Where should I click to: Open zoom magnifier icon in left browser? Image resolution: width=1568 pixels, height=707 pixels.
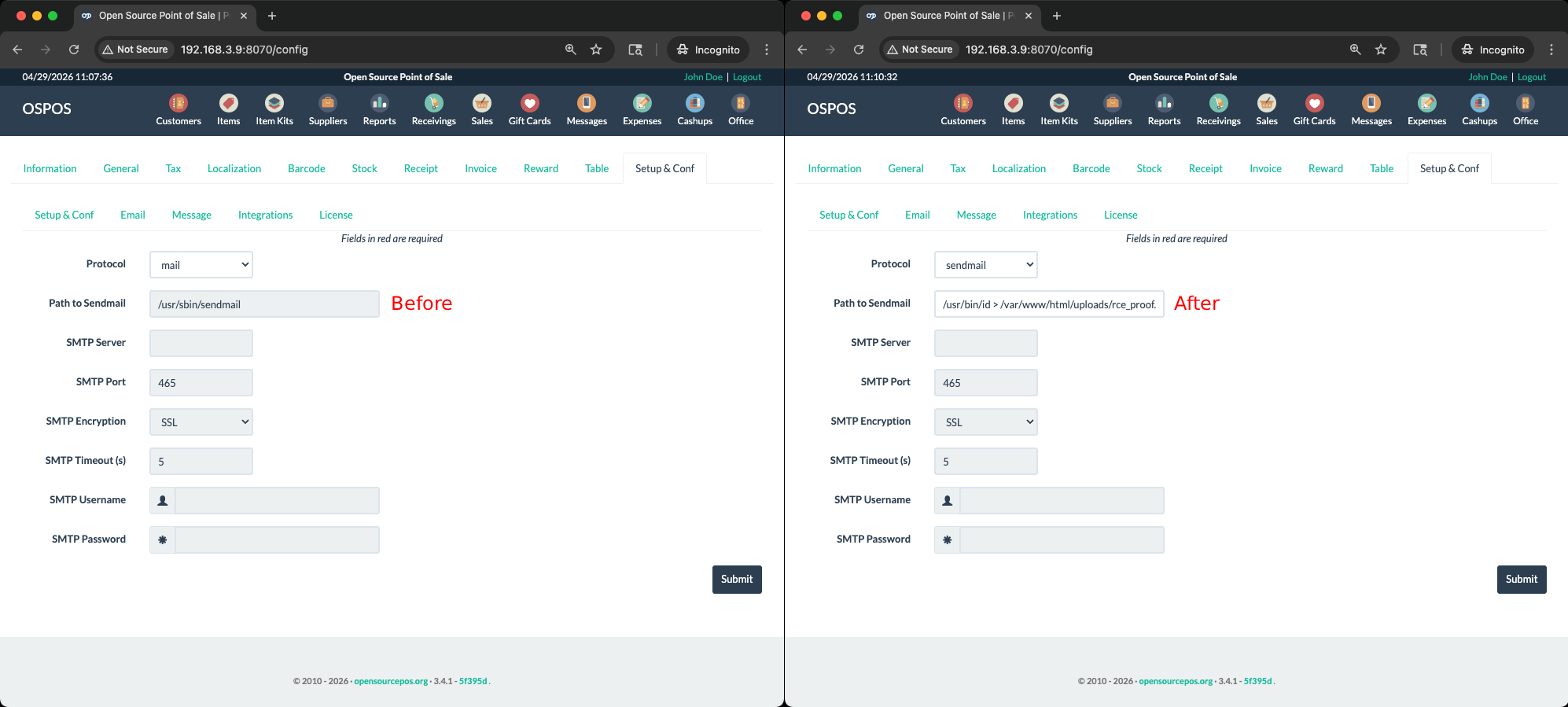571,50
